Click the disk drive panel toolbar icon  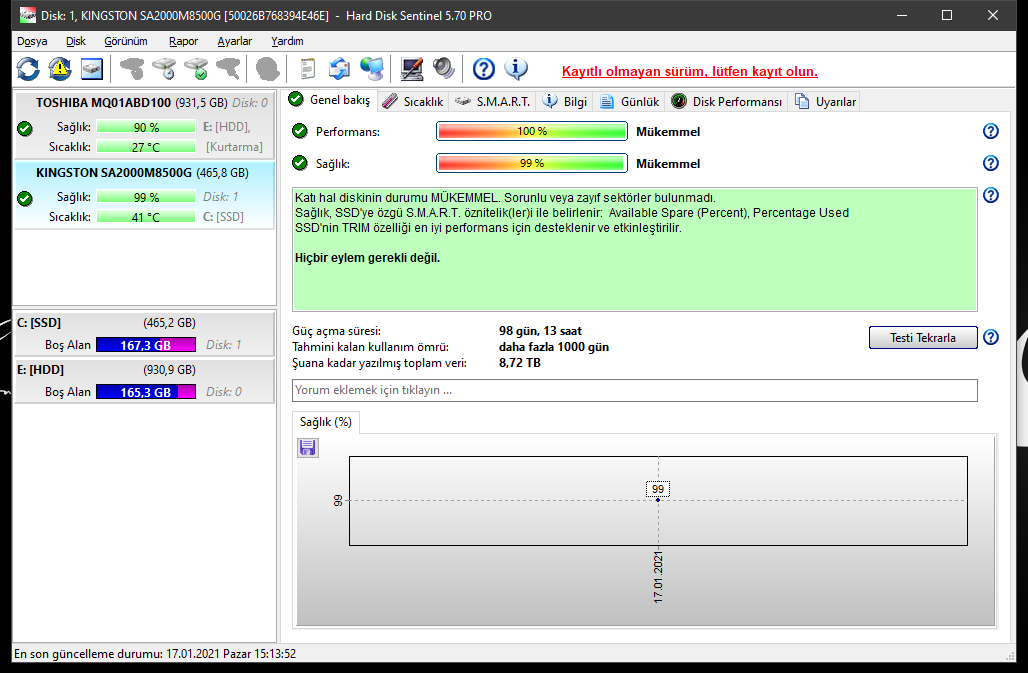click(x=92, y=69)
